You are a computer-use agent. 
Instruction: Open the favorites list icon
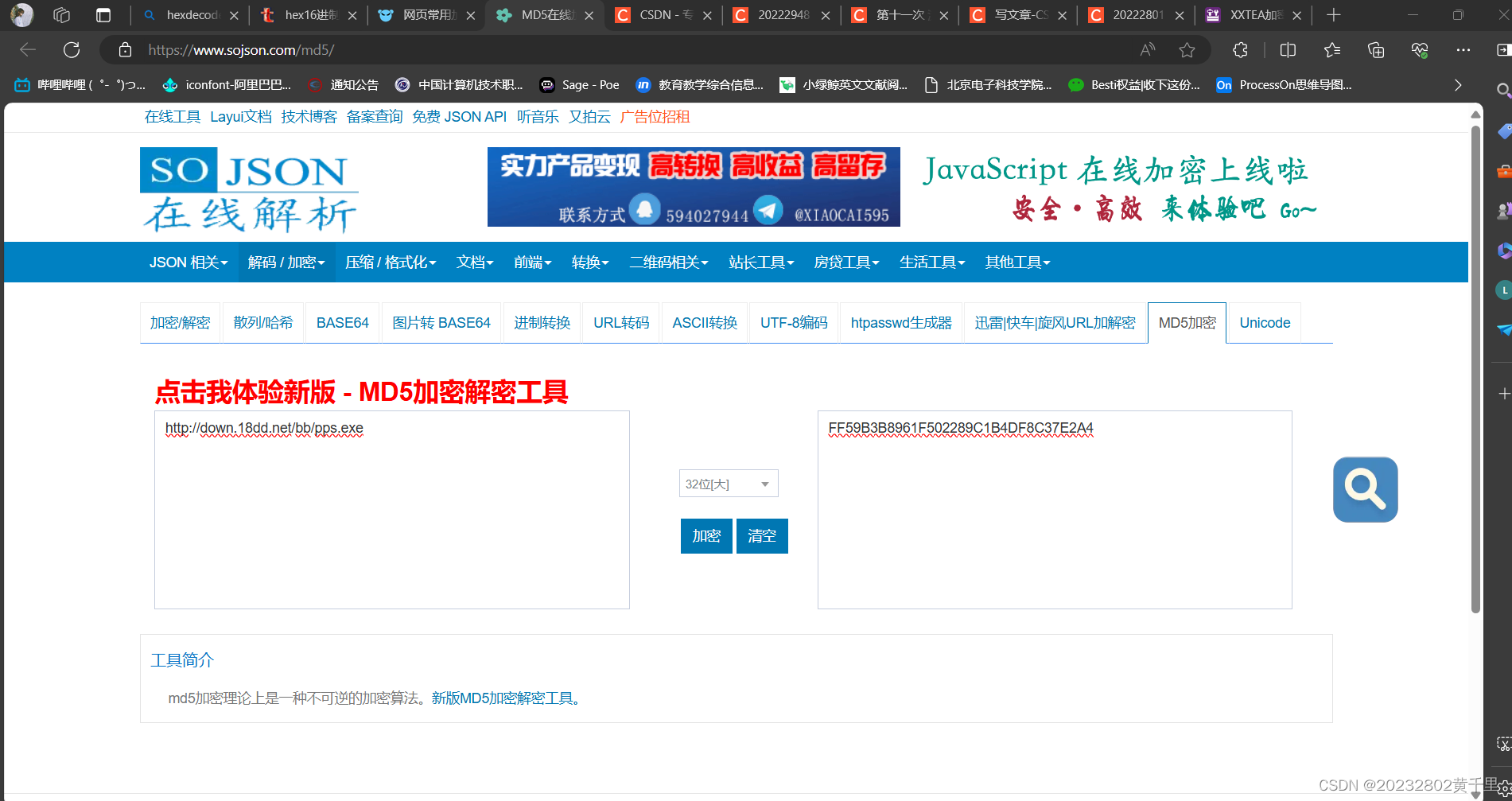click(1332, 50)
